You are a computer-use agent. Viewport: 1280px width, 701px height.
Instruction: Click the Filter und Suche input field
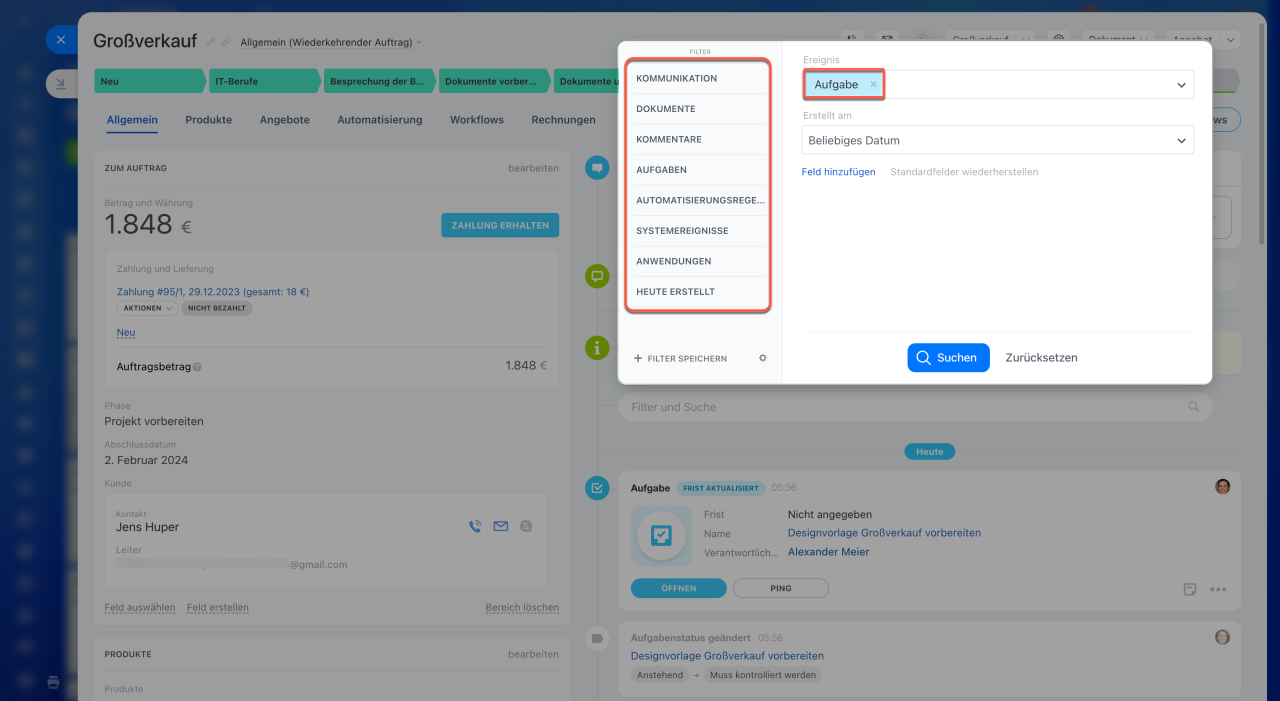click(915, 407)
